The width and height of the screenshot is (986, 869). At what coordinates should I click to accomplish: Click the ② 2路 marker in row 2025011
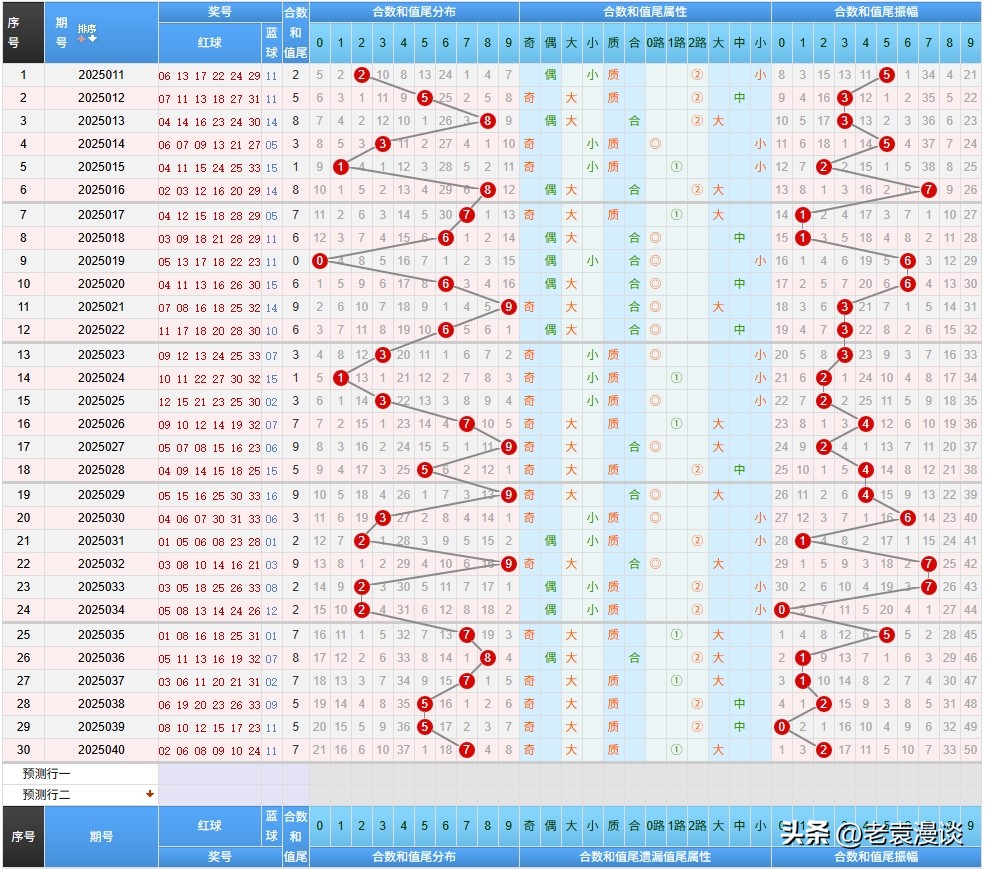697,74
